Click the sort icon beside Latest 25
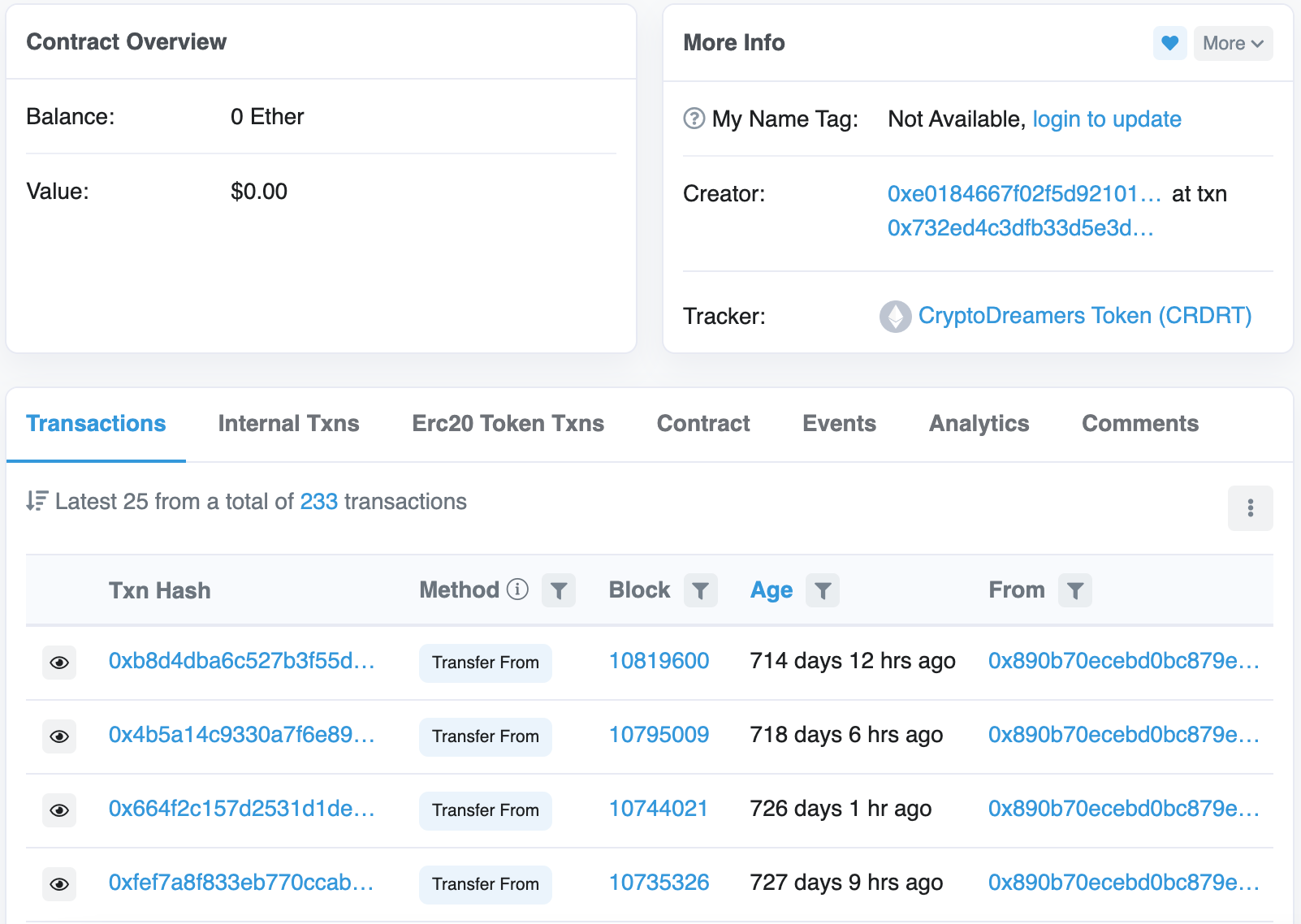Screen dimensions: 1301x924 [37, 501]
